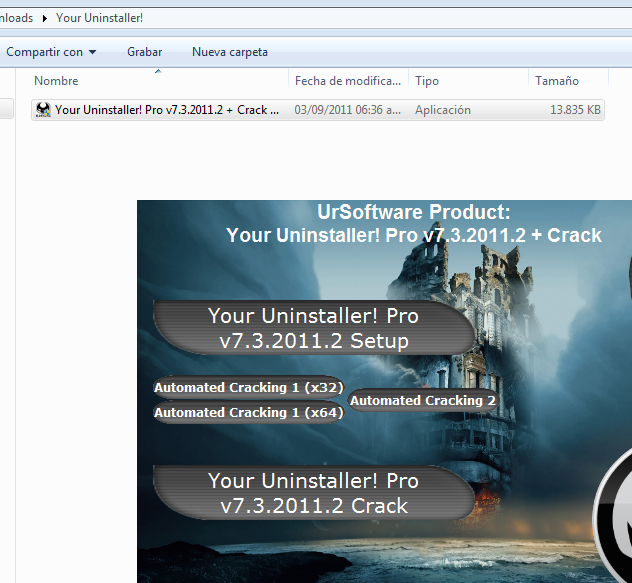Click Automated Cracking 1 (x64) button
The width and height of the screenshot is (632, 583).
249,412
